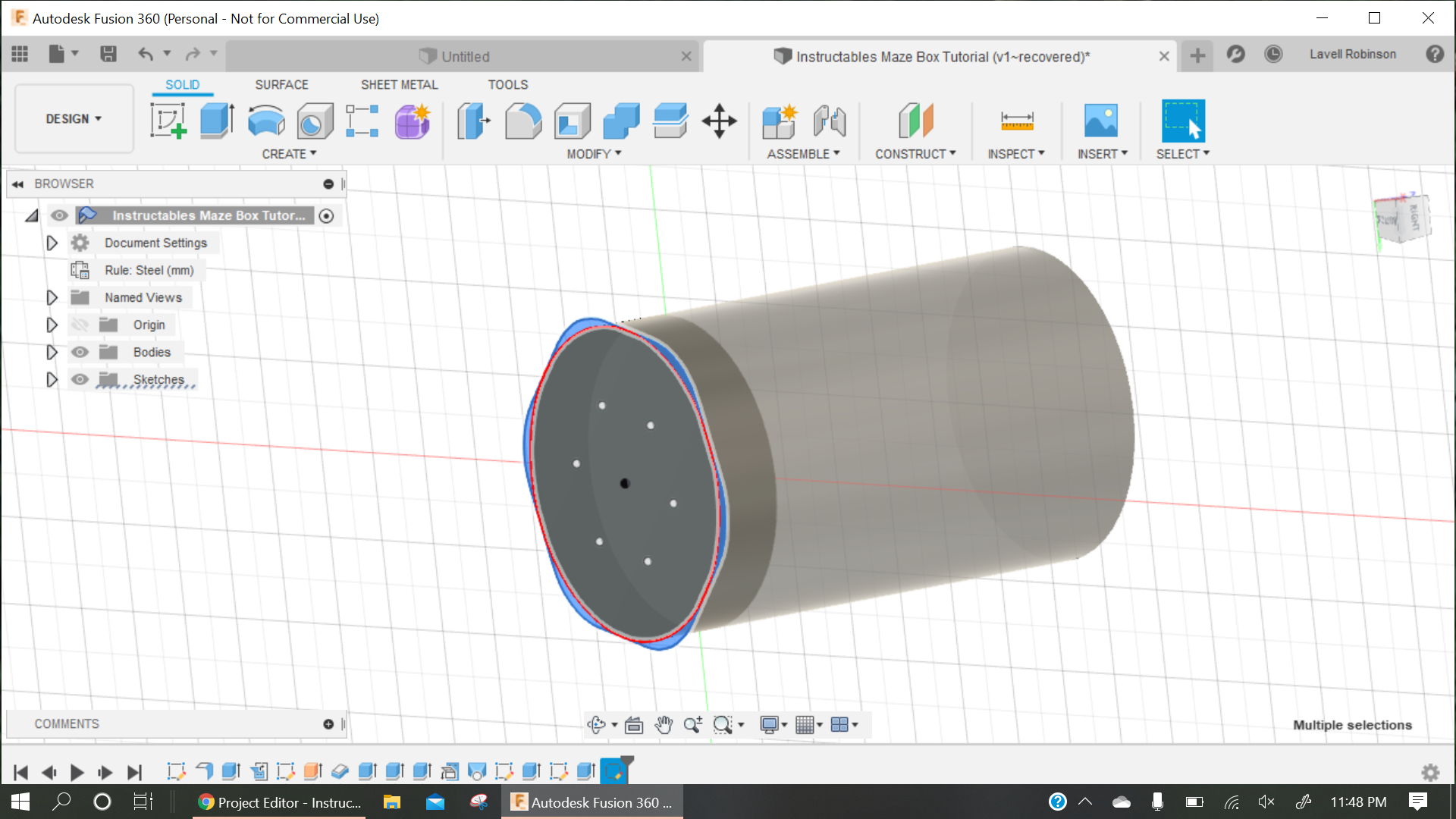Open the DESIGN workspace dropdown

[74, 119]
